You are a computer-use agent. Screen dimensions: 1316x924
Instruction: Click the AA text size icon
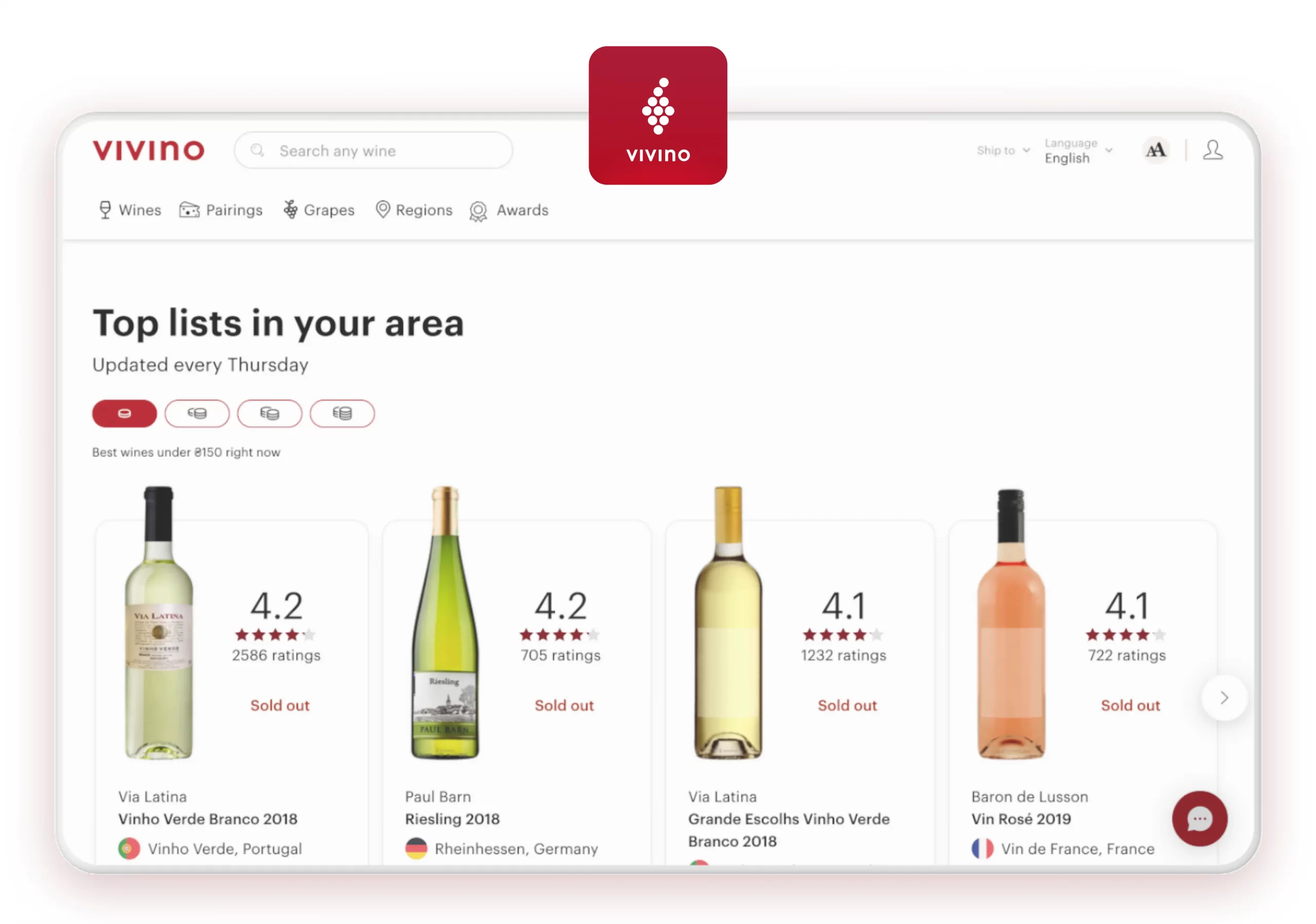[x=1156, y=150]
